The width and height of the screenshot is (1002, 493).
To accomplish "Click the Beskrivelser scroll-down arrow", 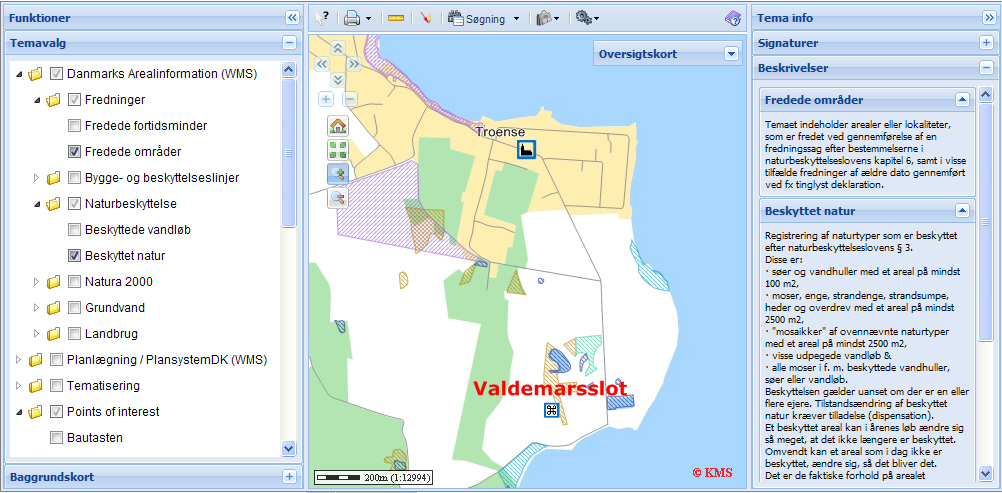I will coord(985,473).
